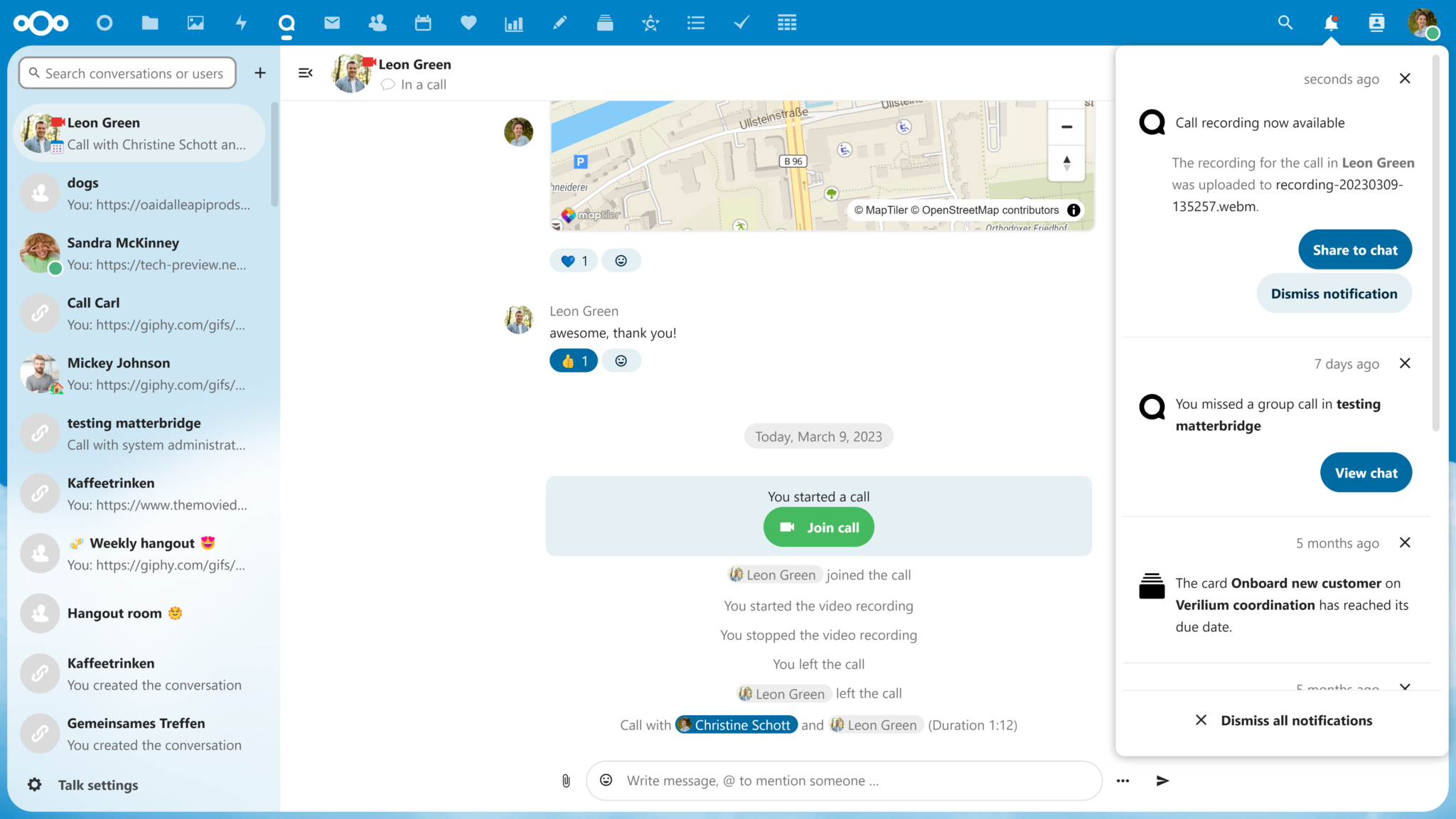
Task: Attach a file using the paperclip icon
Action: pyautogui.click(x=565, y=780)
